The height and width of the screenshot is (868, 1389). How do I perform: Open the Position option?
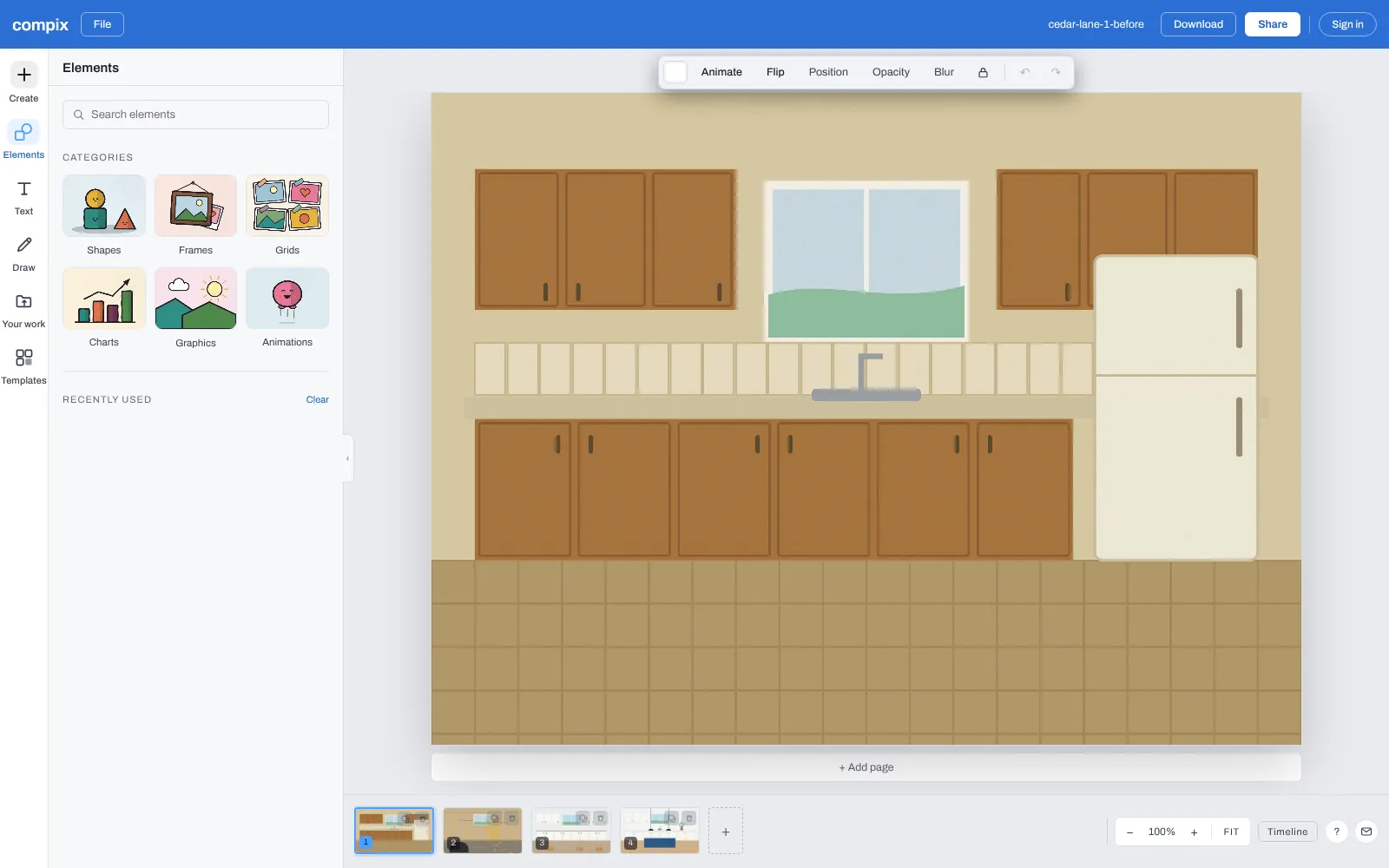tap(828, 72)
